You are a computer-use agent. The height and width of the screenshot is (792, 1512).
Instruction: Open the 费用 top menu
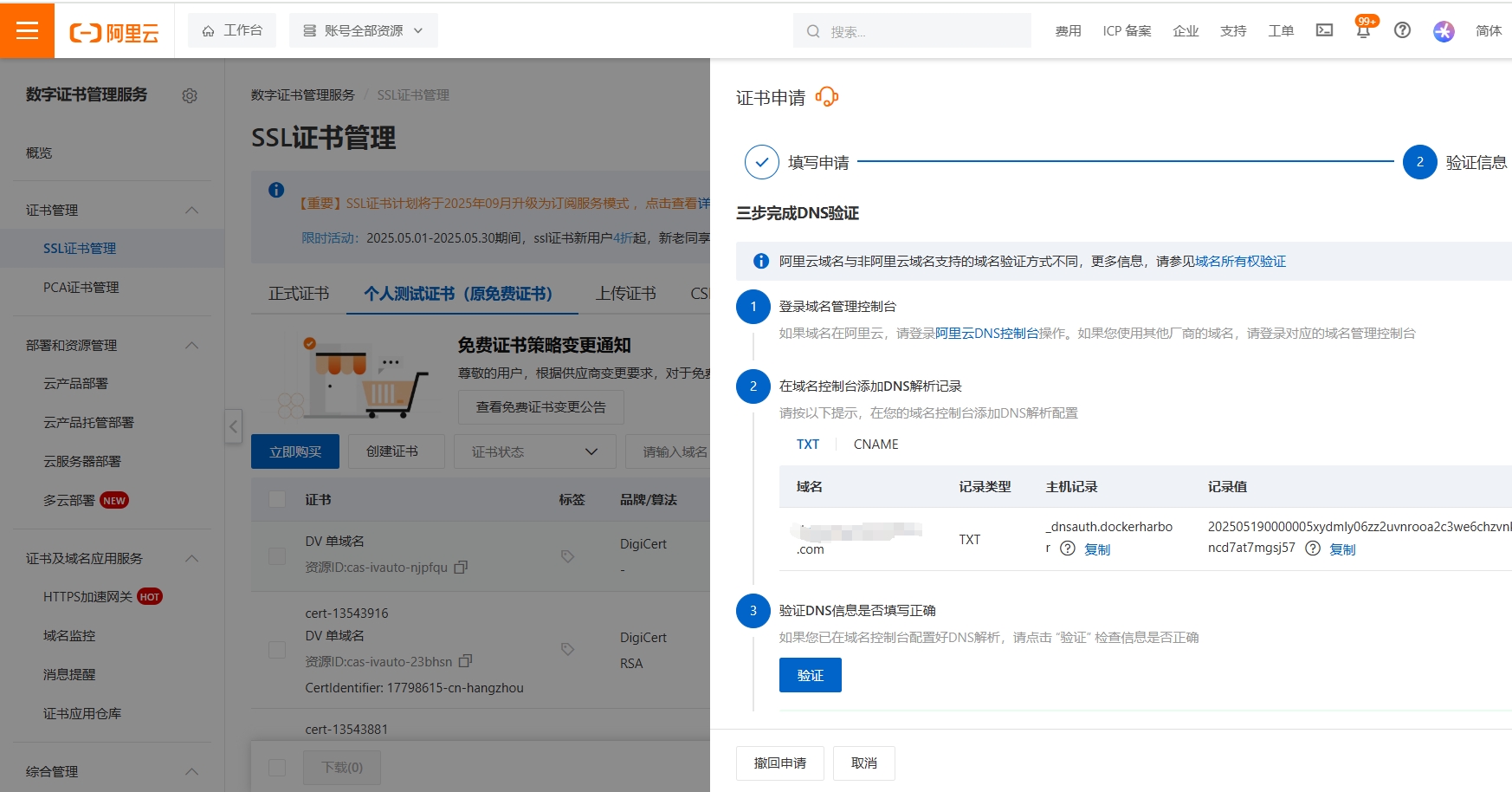[x=1068, y=31]
